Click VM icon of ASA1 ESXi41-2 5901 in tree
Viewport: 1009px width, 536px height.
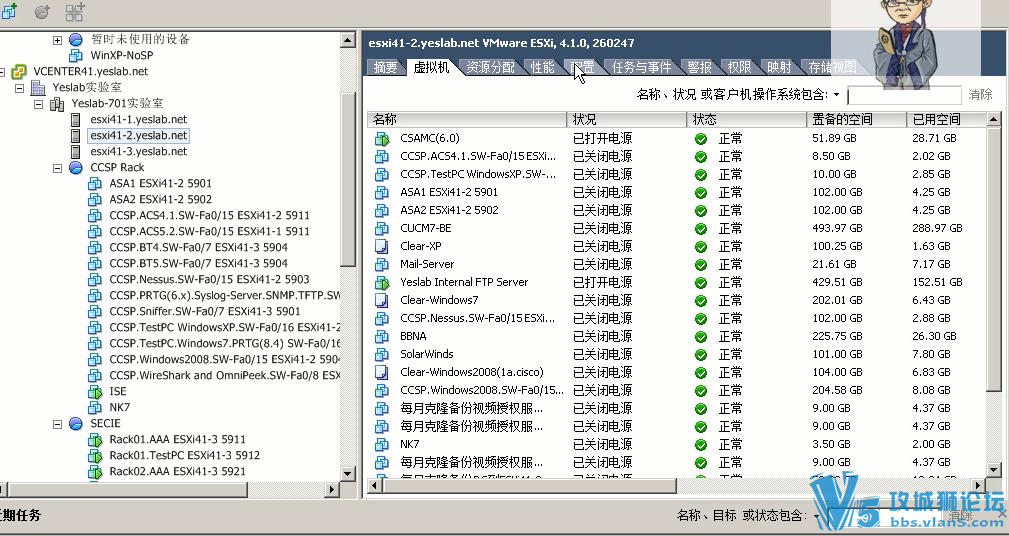95,183
